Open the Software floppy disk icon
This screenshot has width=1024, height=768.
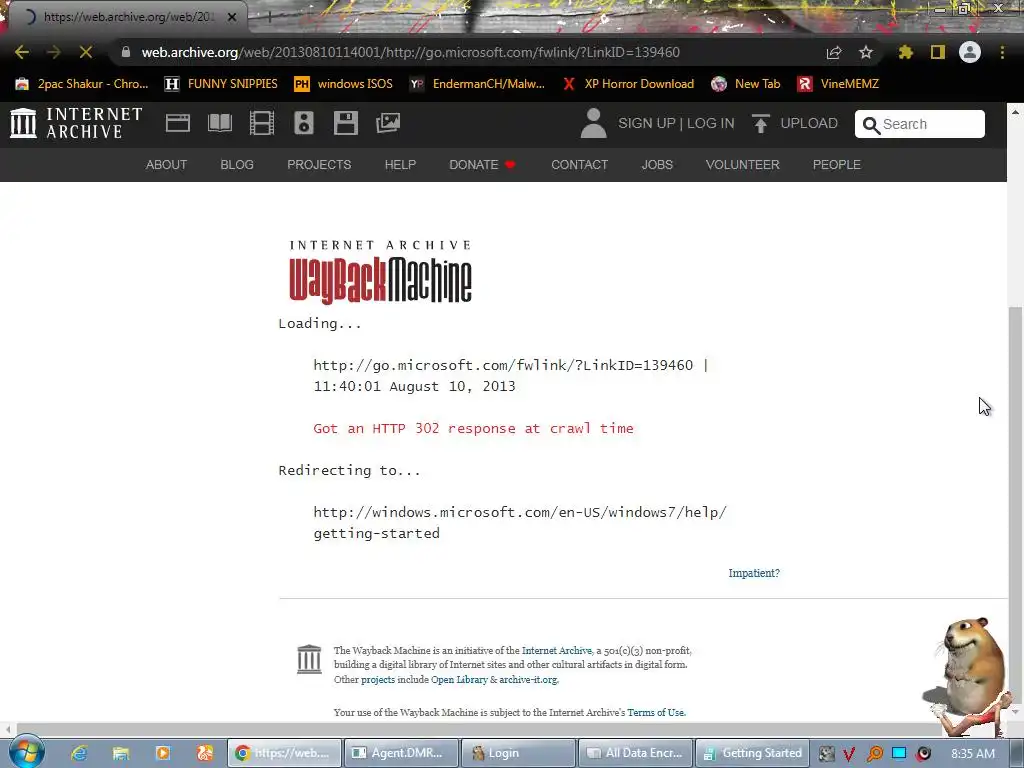pyautogui.click(x=345, y=123)
